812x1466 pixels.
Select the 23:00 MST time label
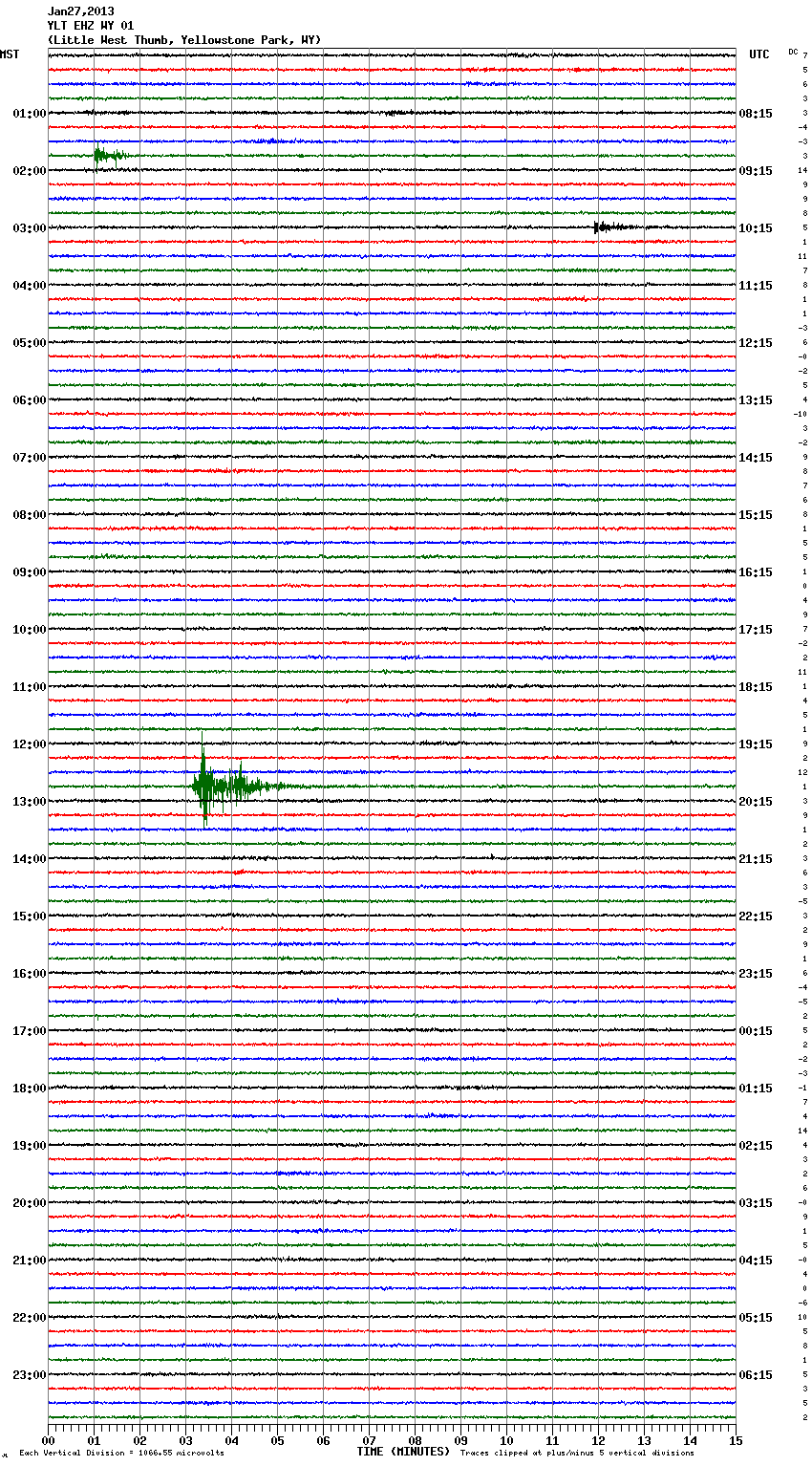click(29, 1375)
